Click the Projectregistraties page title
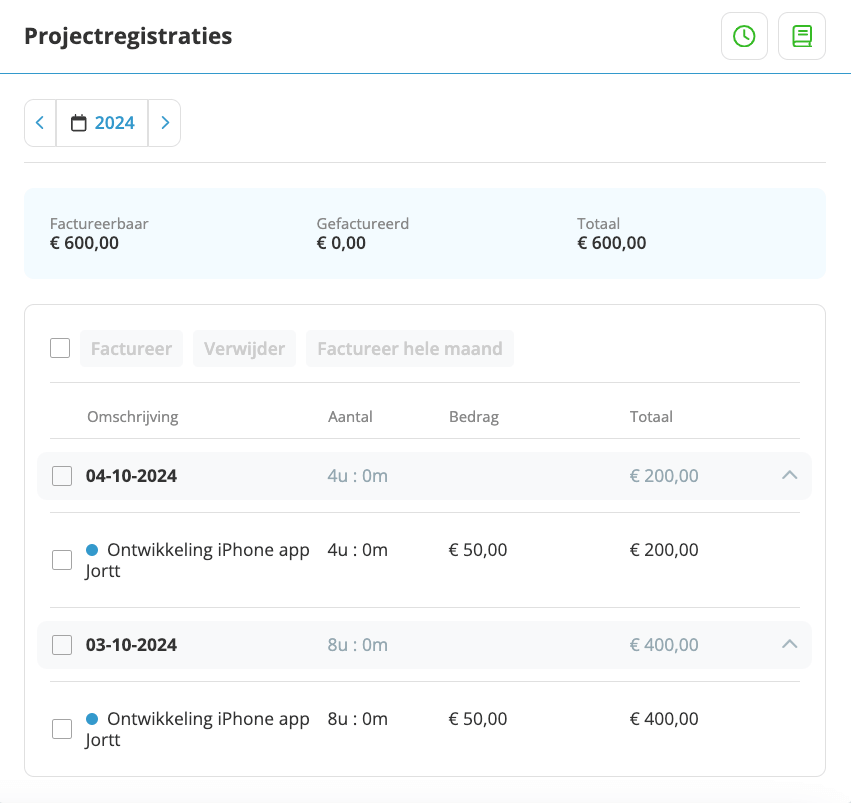Screen dimensions: 851x803 [x=128, y=36]
